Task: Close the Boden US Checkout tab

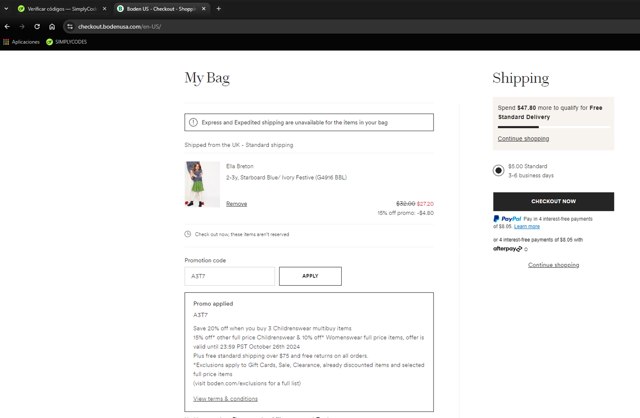Action: point(204,9)
